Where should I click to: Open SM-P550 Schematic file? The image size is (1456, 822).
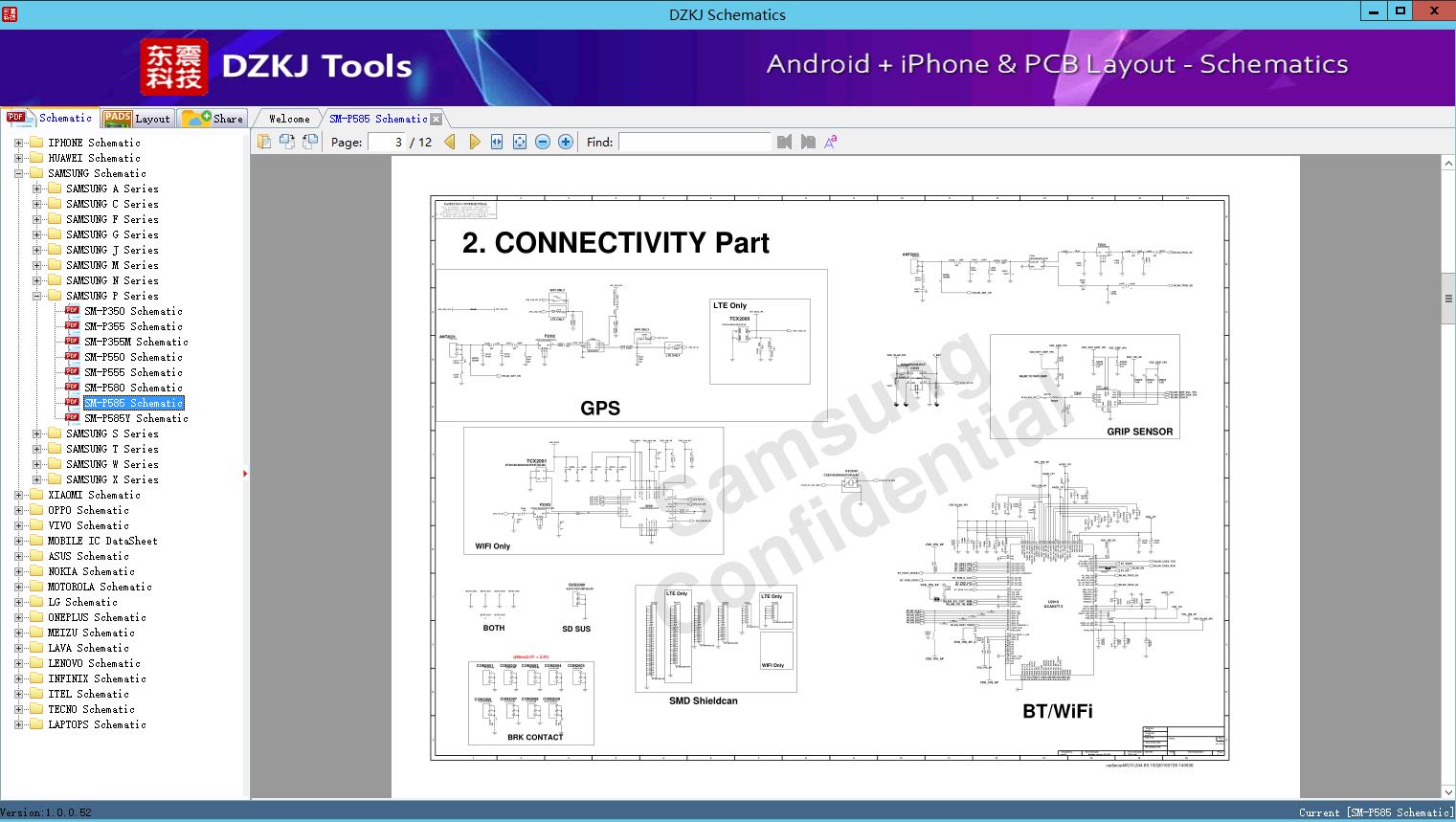[133, 357]
